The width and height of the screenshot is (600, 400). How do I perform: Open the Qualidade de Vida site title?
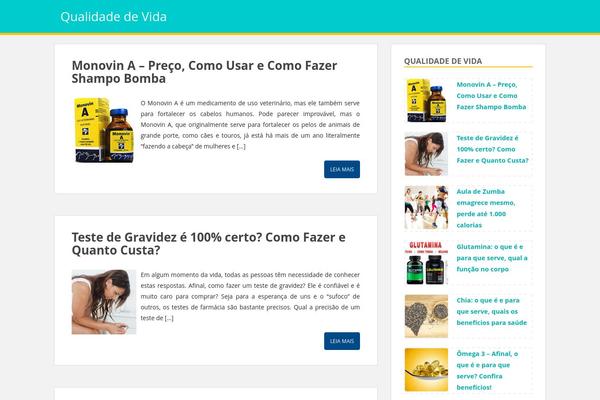113,16
